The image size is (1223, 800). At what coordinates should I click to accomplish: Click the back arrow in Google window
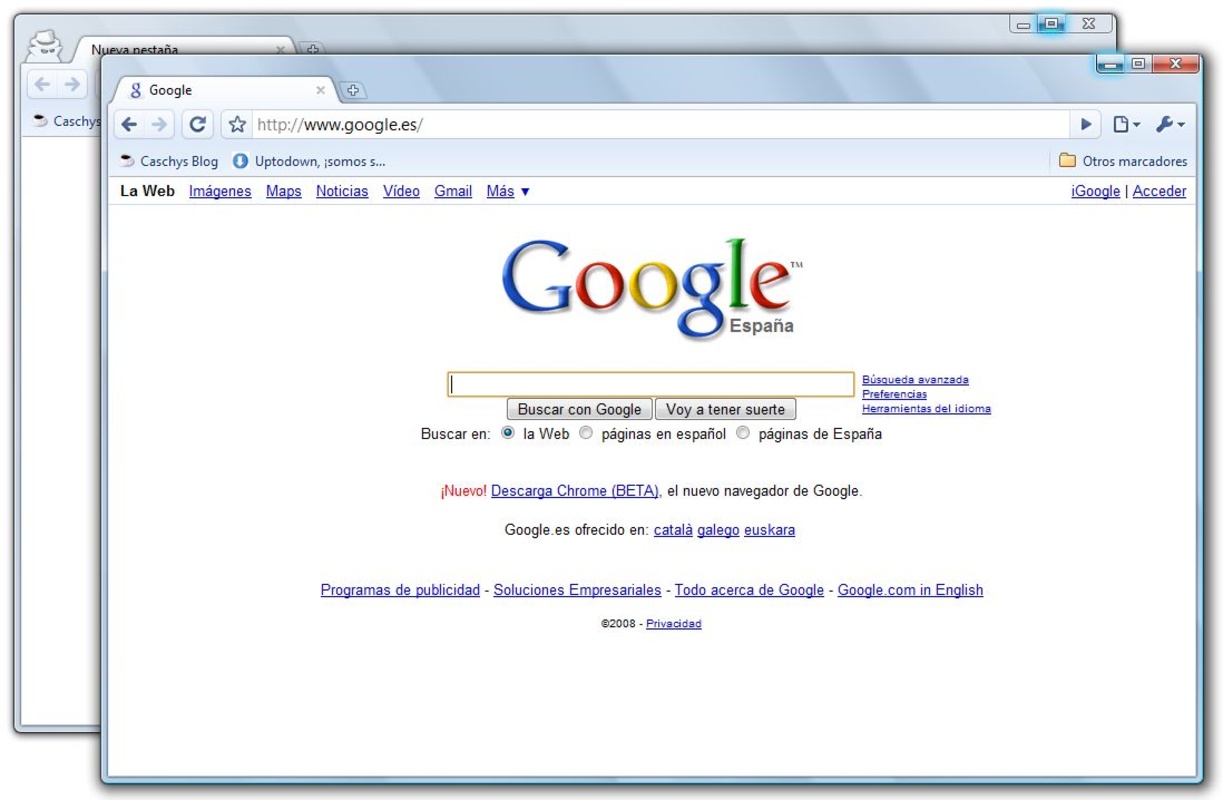click(x=130, y=125)
